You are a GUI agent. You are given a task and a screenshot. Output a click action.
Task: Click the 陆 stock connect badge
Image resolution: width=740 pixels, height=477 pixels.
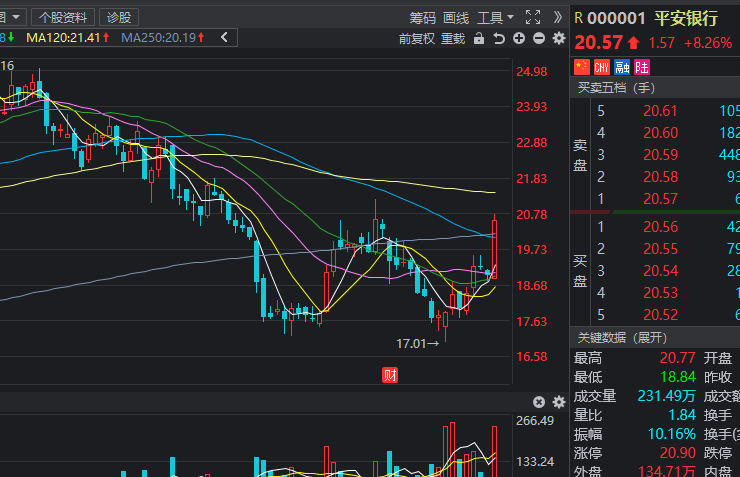pyautogui.click(x=642, y=67)
